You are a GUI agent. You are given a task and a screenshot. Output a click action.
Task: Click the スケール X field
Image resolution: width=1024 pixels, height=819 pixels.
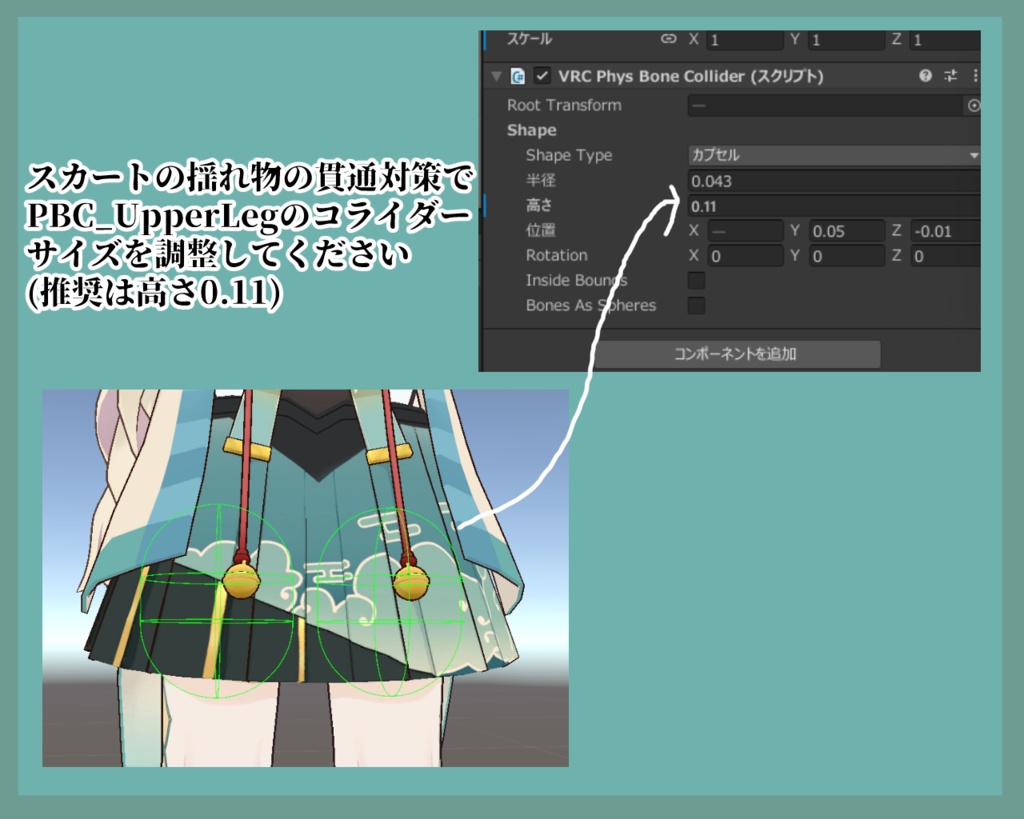(745, 39)
